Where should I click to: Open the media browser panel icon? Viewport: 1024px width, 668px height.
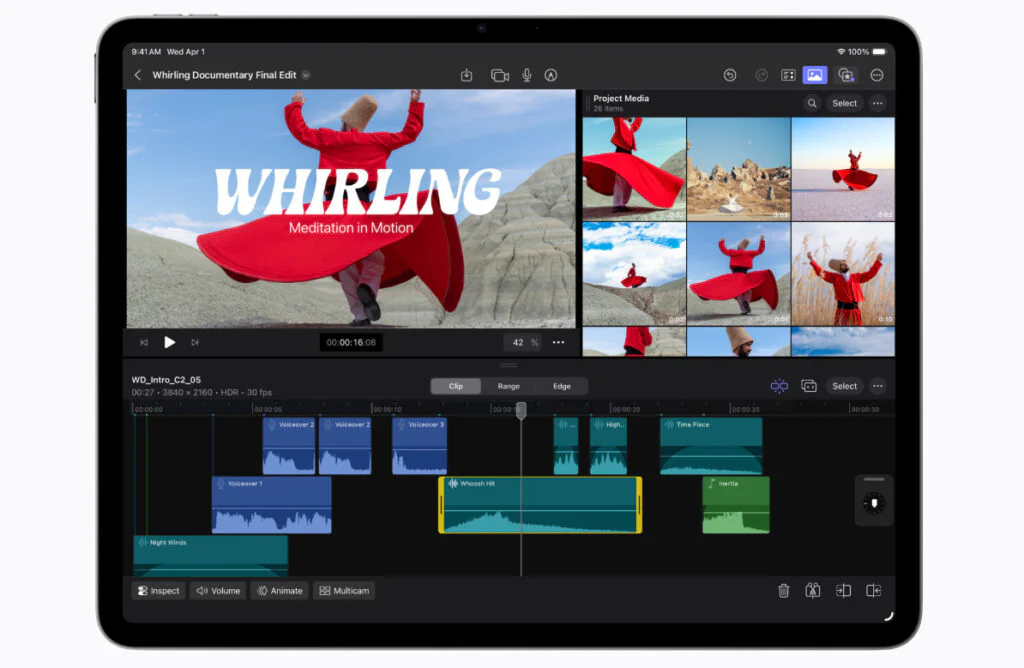pos(815,74)
